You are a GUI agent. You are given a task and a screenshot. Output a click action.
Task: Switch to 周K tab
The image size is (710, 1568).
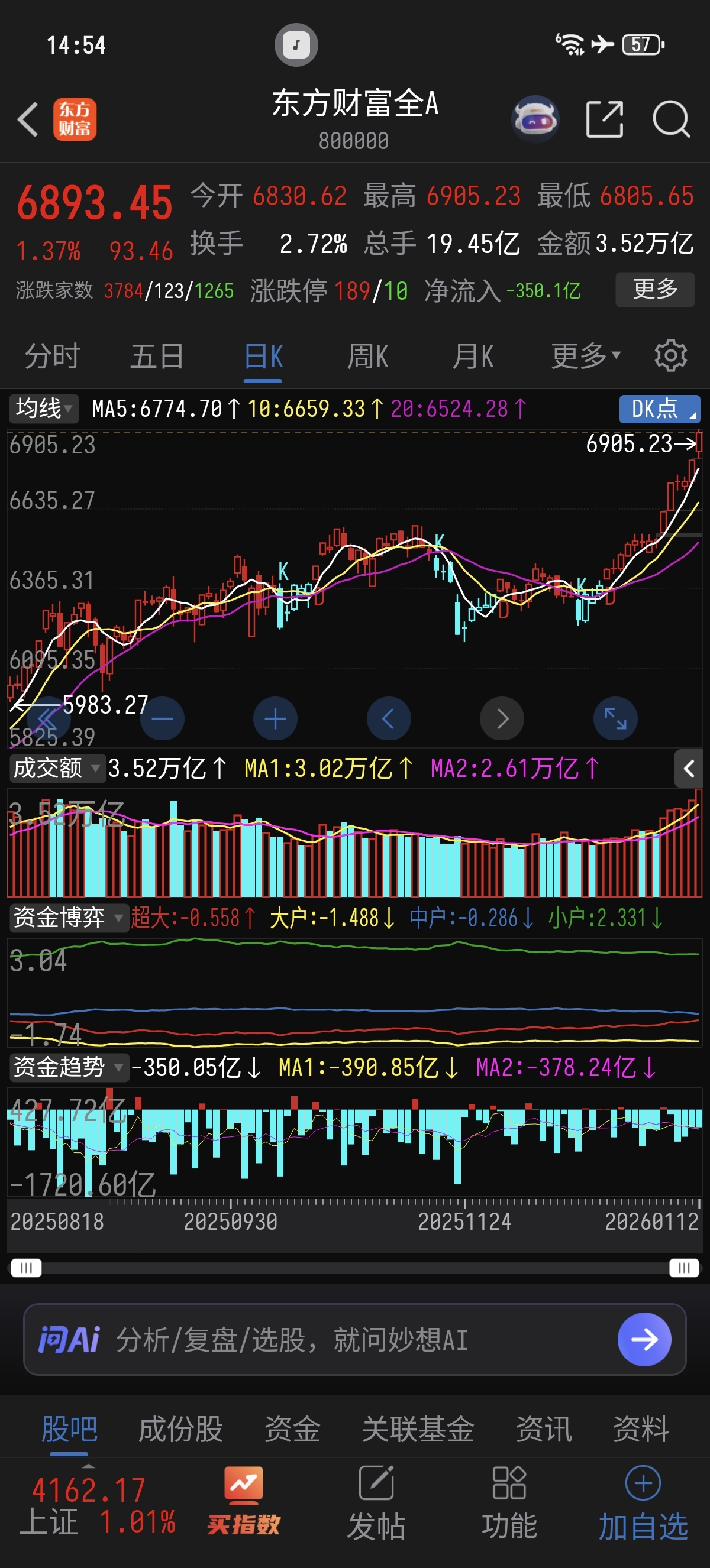(367, 355)
